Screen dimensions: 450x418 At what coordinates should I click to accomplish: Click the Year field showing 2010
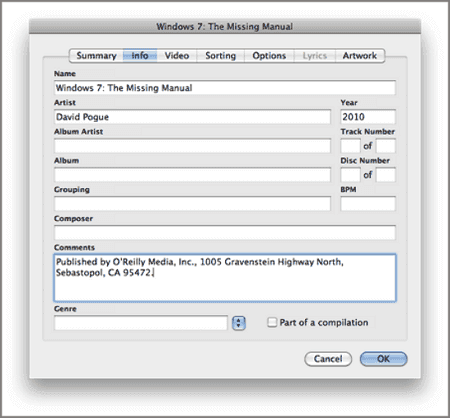coord(368,117)
